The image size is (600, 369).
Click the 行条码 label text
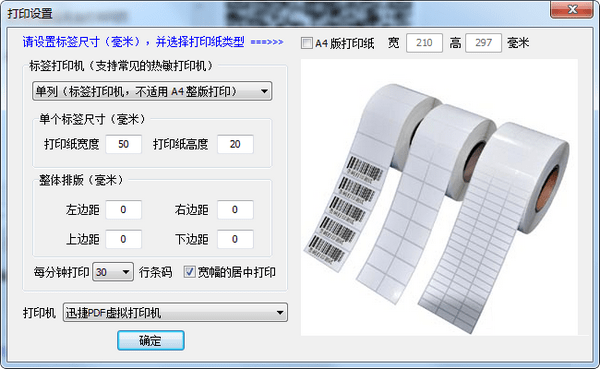[155, 273]
